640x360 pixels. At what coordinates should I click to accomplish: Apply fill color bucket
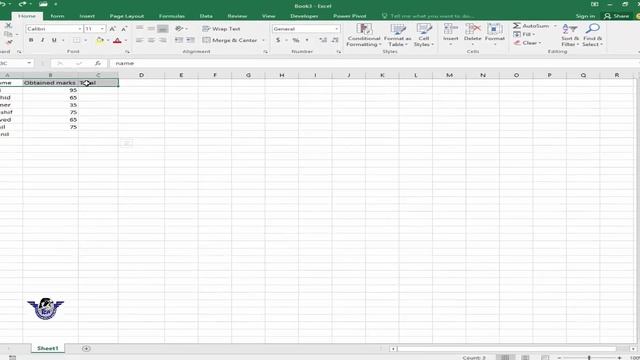coord(100,40)
